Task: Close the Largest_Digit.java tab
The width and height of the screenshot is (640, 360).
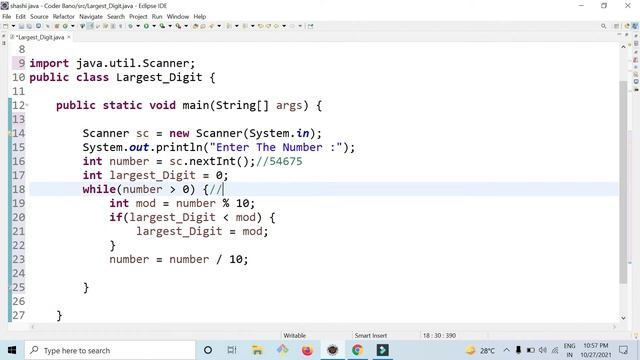Action: point(69,37)
